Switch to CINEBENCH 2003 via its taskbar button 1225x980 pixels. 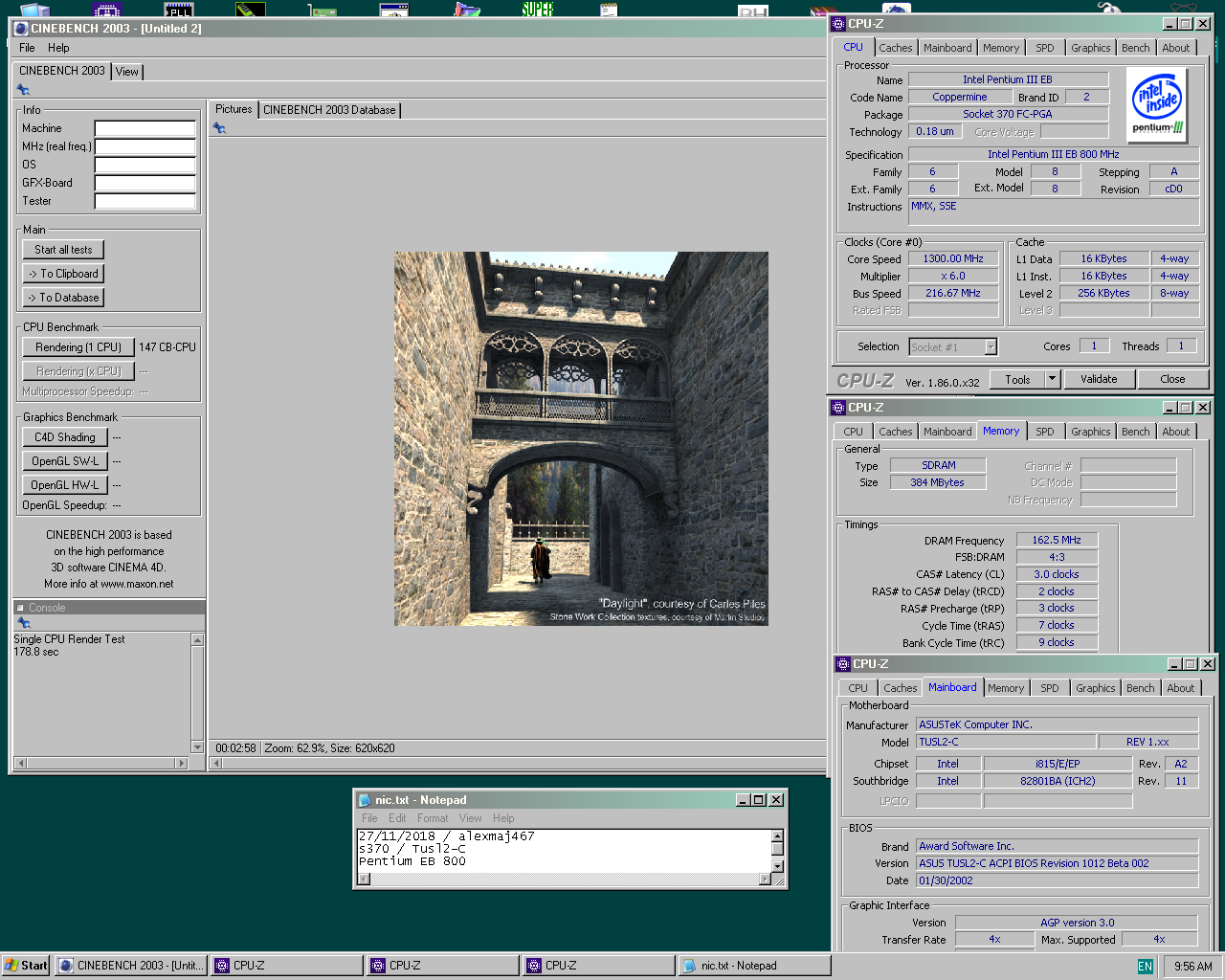[x=131, y=966]
